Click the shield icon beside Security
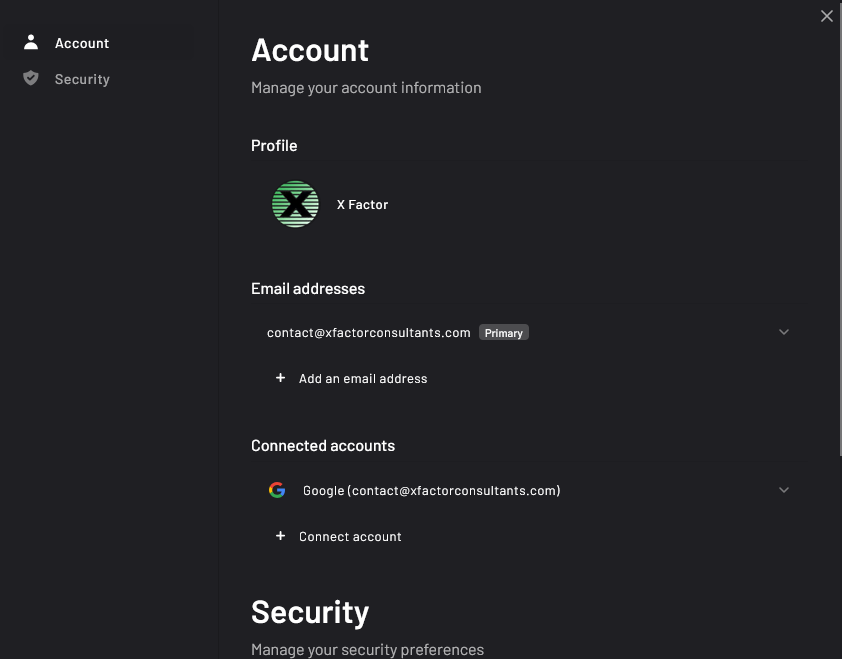Screen dimensions: 842x659 point(31,78)
